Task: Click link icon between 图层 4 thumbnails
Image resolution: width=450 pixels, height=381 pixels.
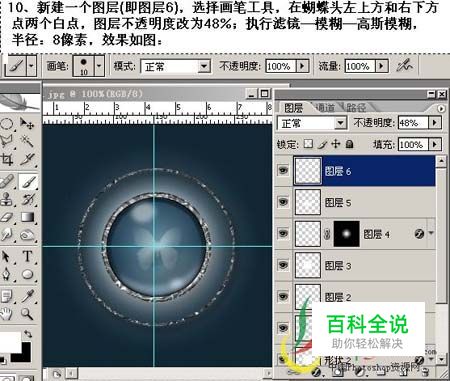Action: pos(327,234)
